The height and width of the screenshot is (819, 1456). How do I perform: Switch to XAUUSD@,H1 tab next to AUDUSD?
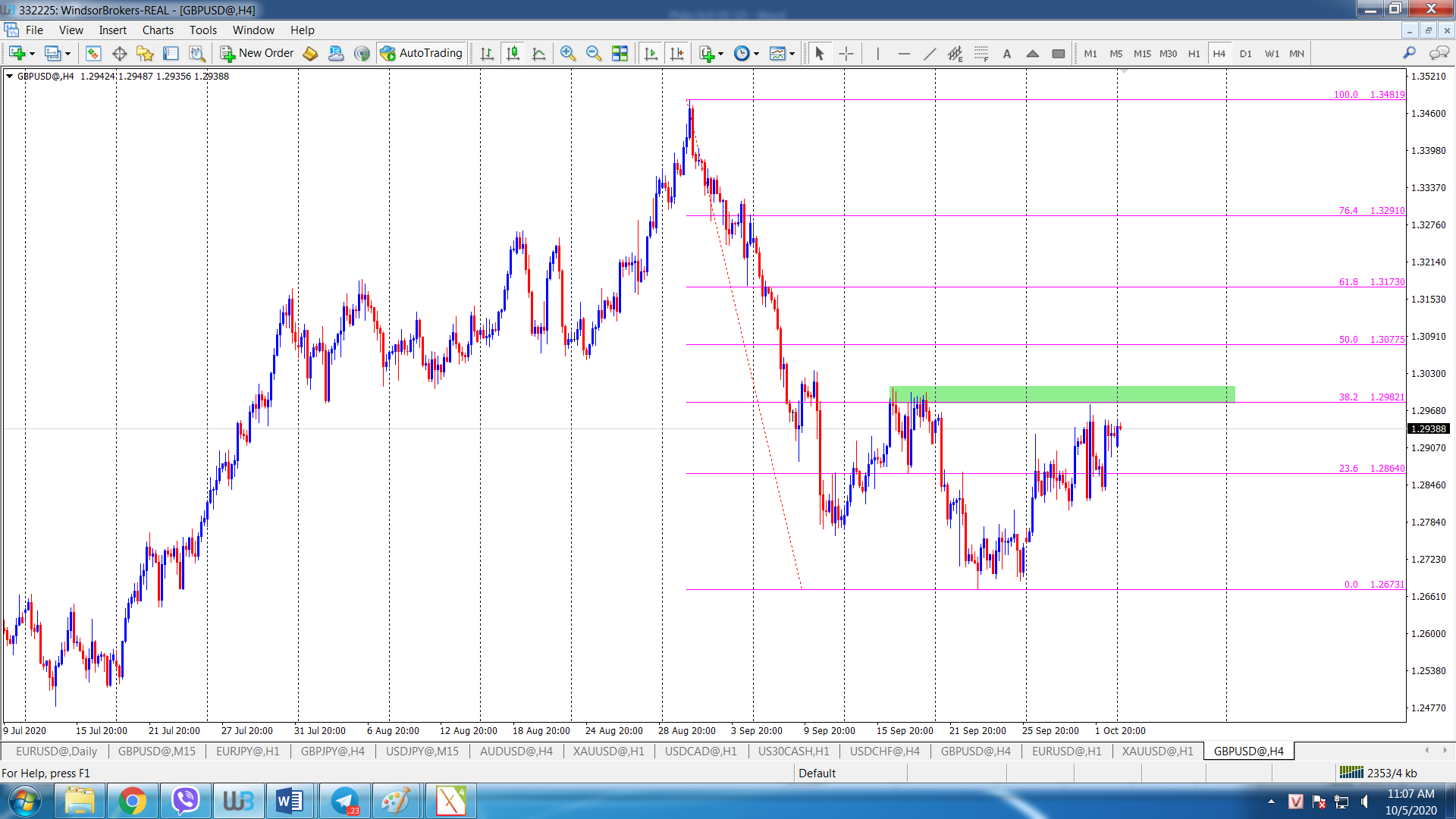[608, 751]
